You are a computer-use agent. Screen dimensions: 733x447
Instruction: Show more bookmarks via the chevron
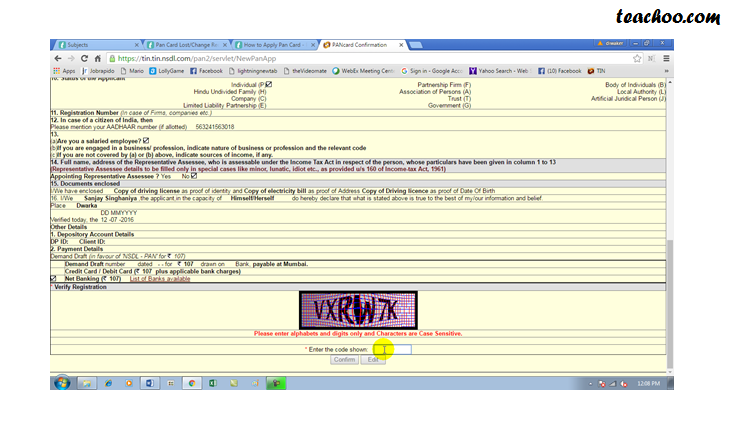tap(666, 71)
